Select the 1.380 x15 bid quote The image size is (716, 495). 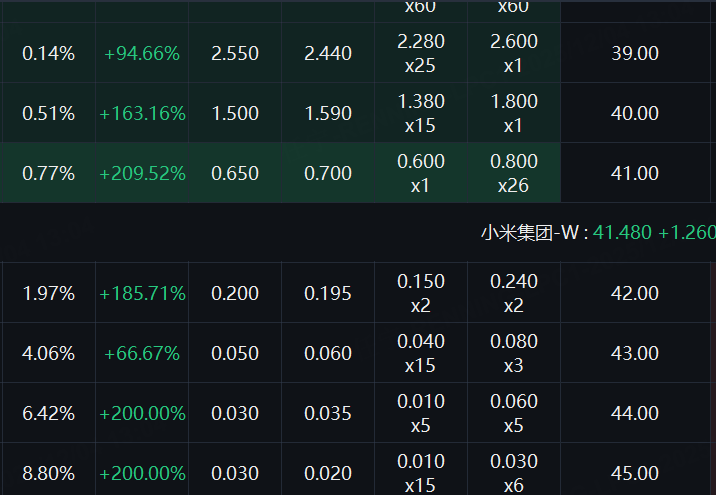(421, 113)
